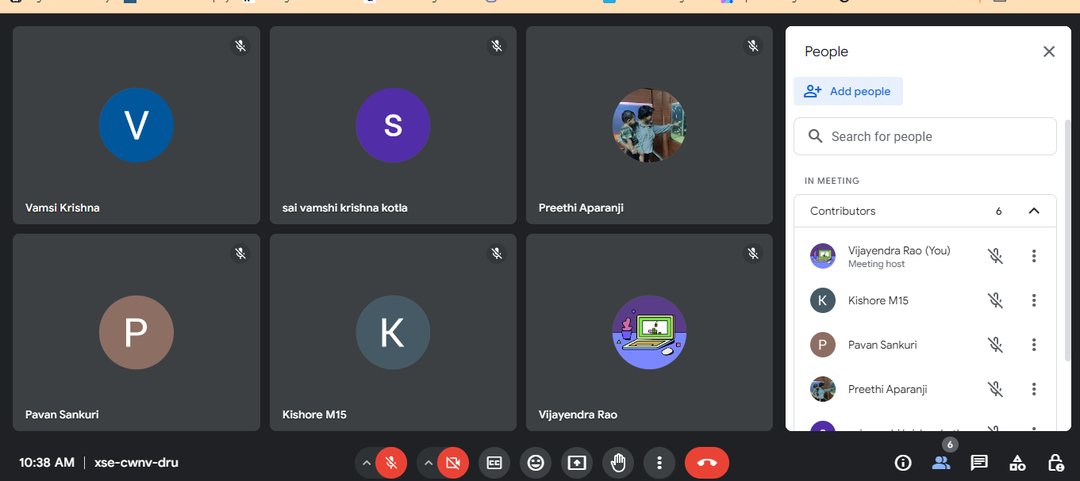The width and height of the screenshot is (1080, 481).
Task: Select Pavan Sankuri avatar in People list
Action: pos(822,345)
